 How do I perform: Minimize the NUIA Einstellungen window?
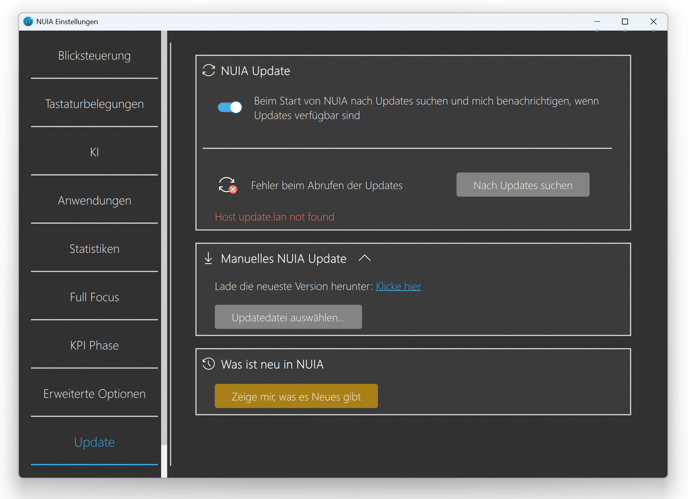(597, 22)
